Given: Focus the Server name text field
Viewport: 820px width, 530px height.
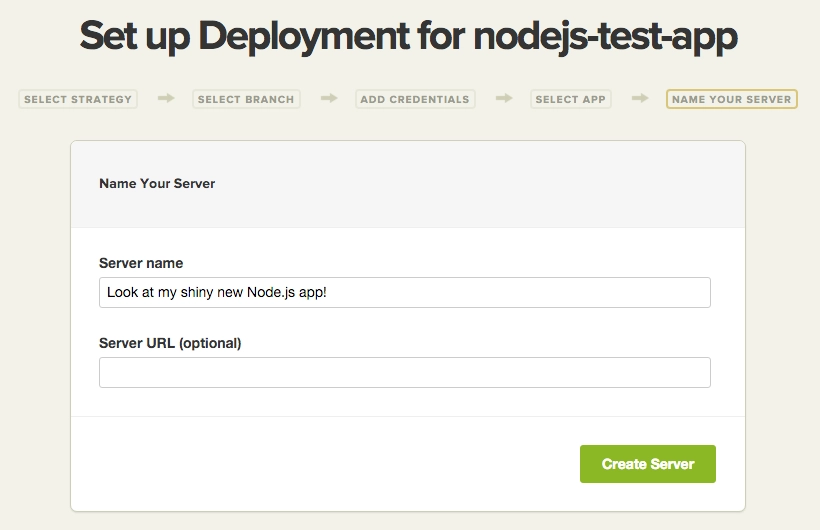Looking at the screenshot, I should pyautogui.click(x=404, y=293).
